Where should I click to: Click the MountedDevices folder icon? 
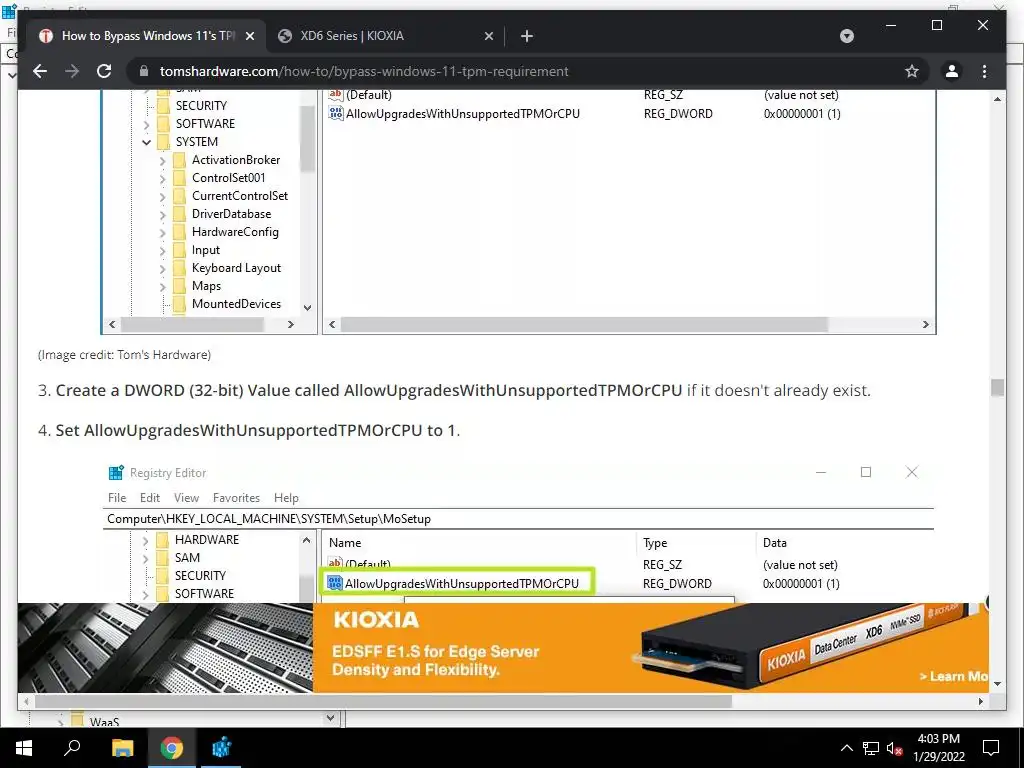pos(180,304)
